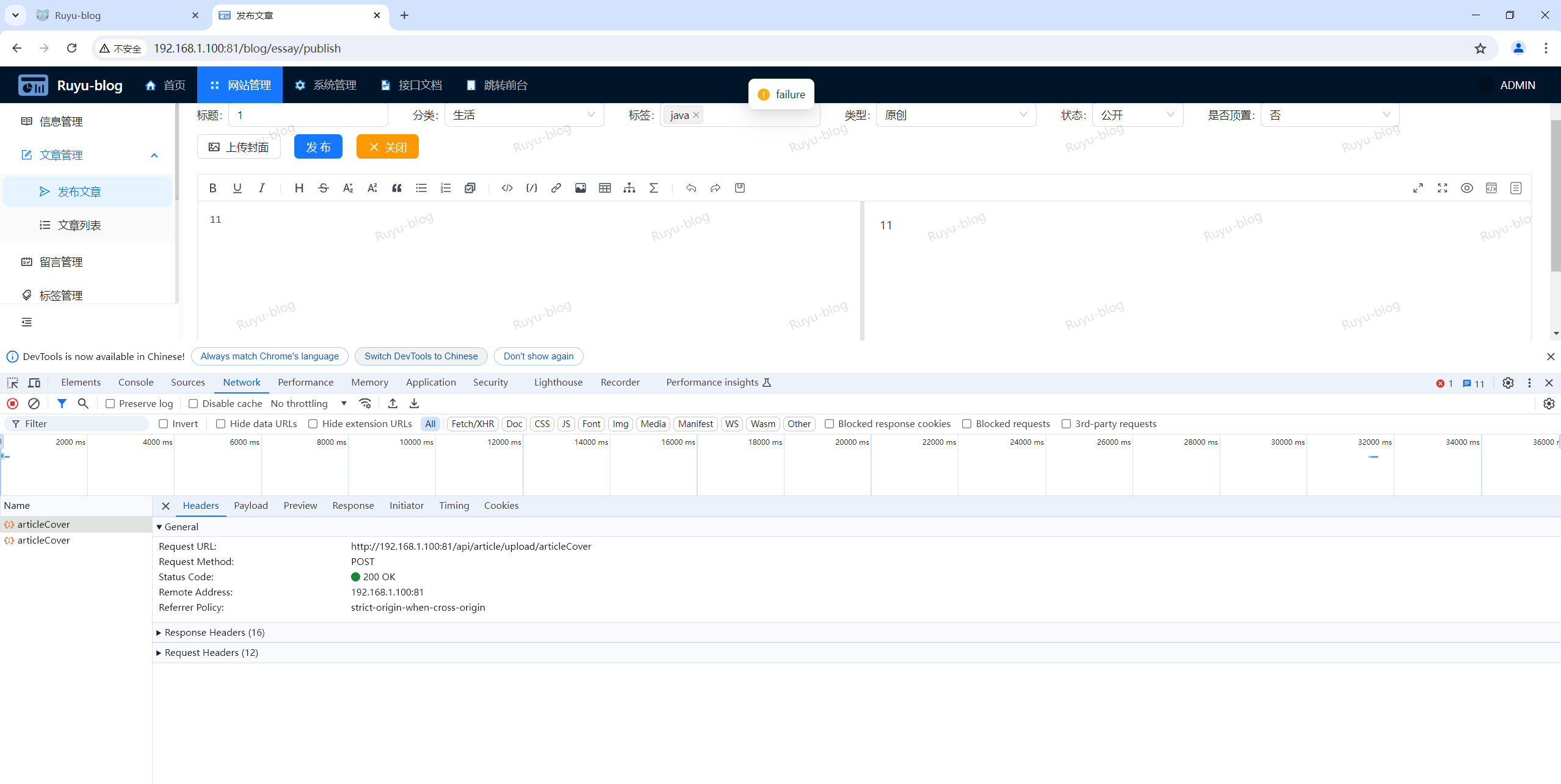This screenshot has height=784, width=1561.
Task: Click Switch DevTools to Chinese
Action: (421, 356)
